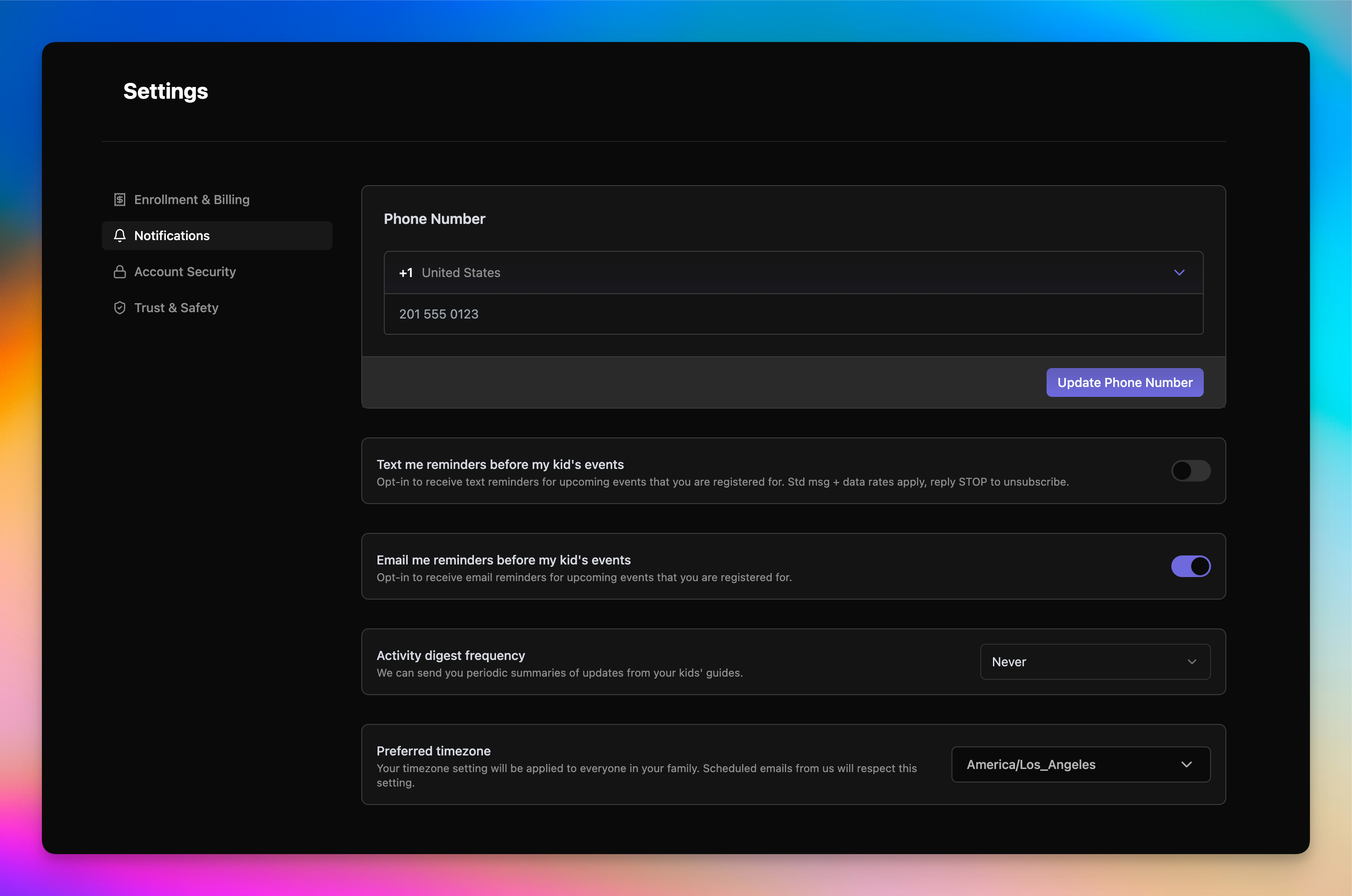Switch to Trust & Safety section
This screenshot has height=896, width=1352.
[x=176, y=307]
